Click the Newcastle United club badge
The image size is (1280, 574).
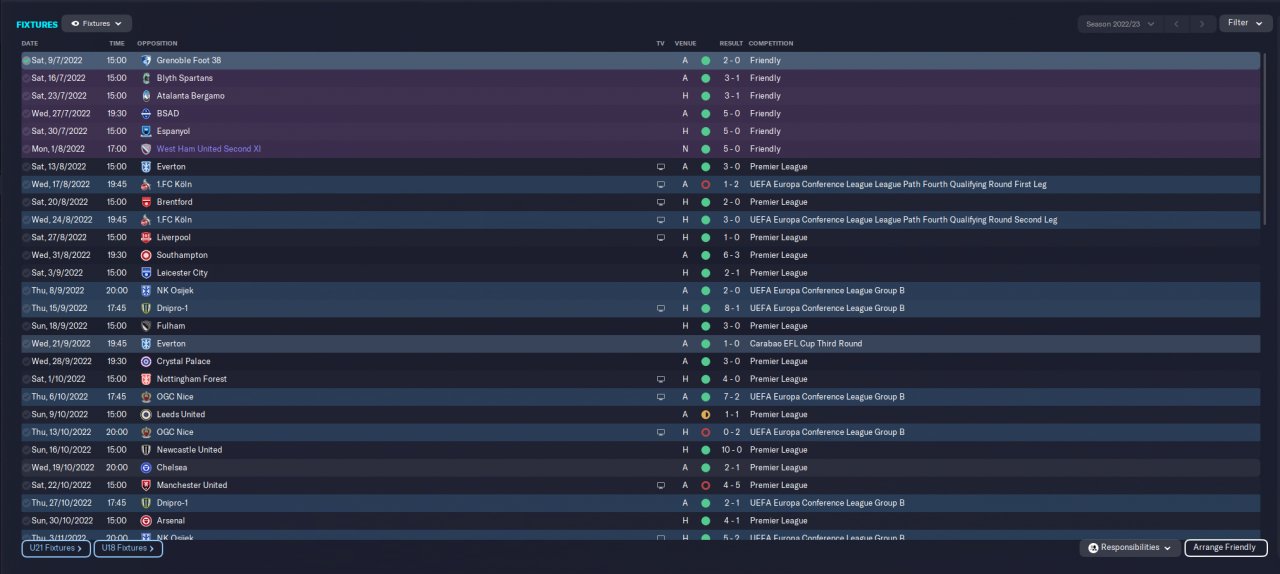click(x=146, y=450)
